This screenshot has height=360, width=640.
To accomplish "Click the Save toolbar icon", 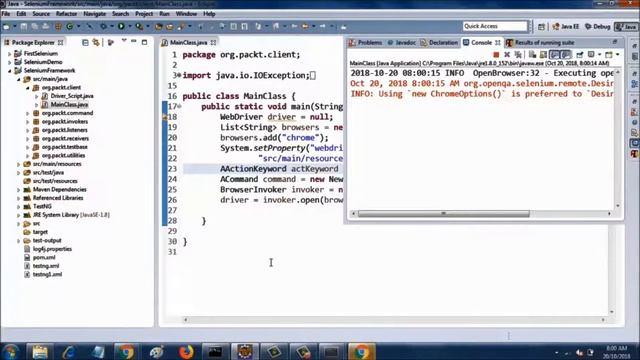I will (x=24, y=27).
